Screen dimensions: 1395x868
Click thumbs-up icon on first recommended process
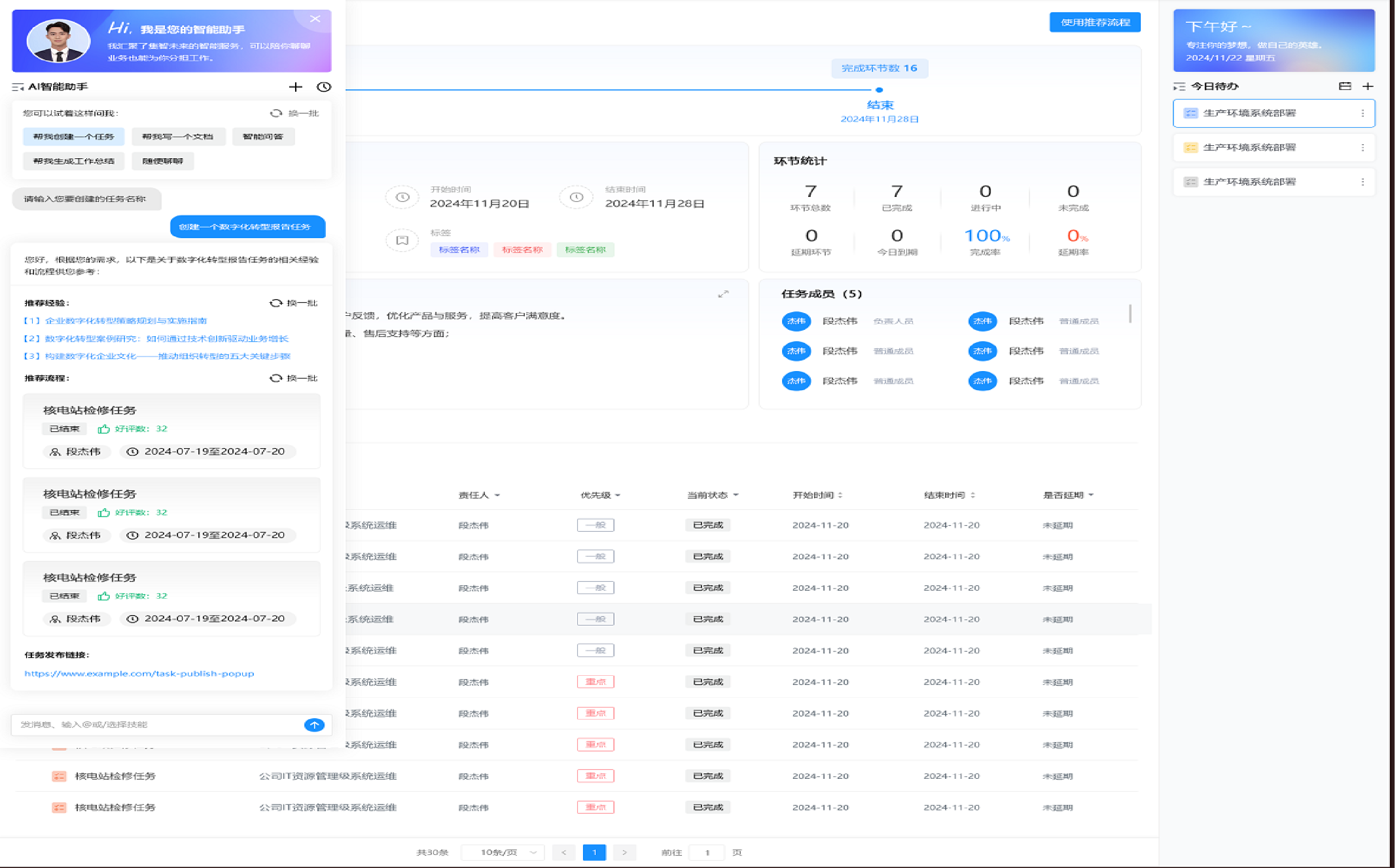(104, 429)
